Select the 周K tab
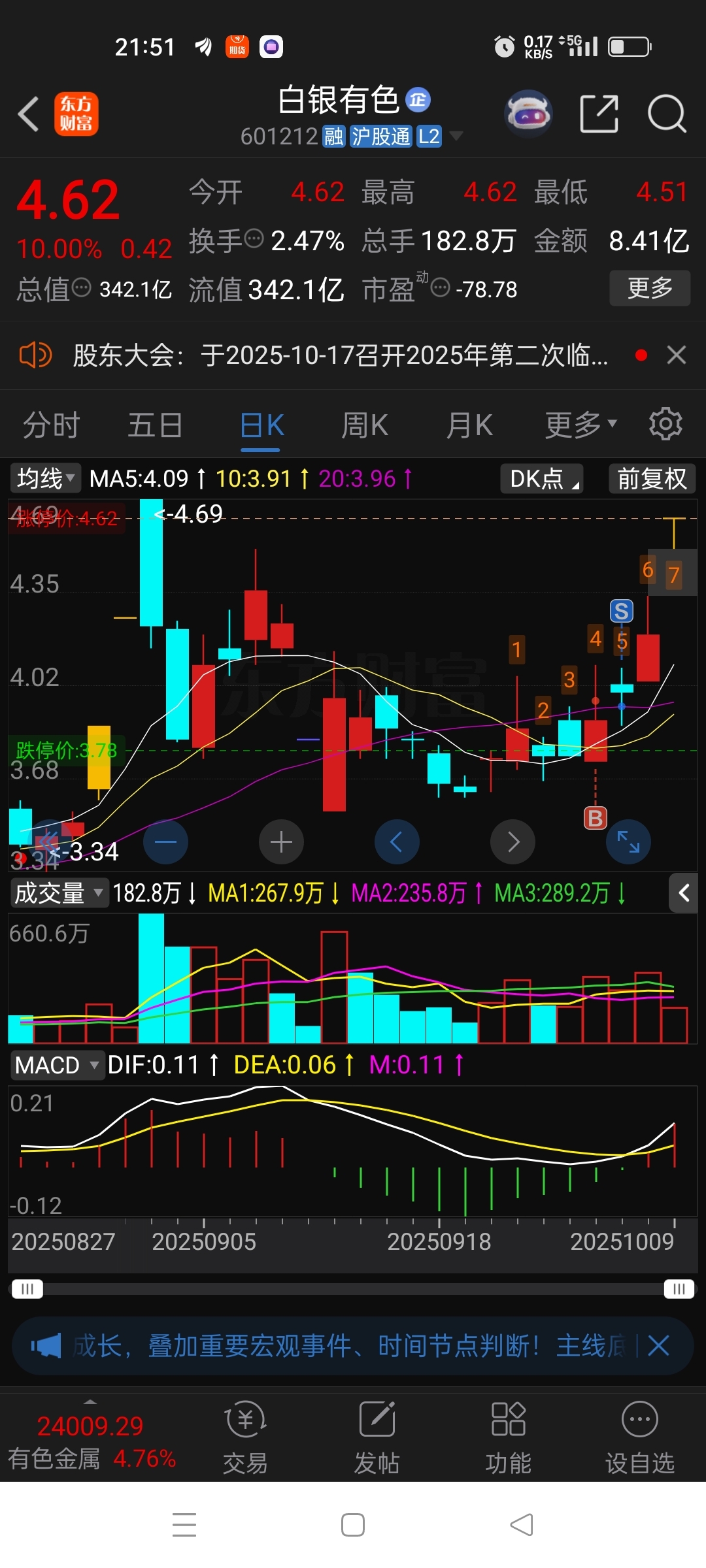 [365, 425]
